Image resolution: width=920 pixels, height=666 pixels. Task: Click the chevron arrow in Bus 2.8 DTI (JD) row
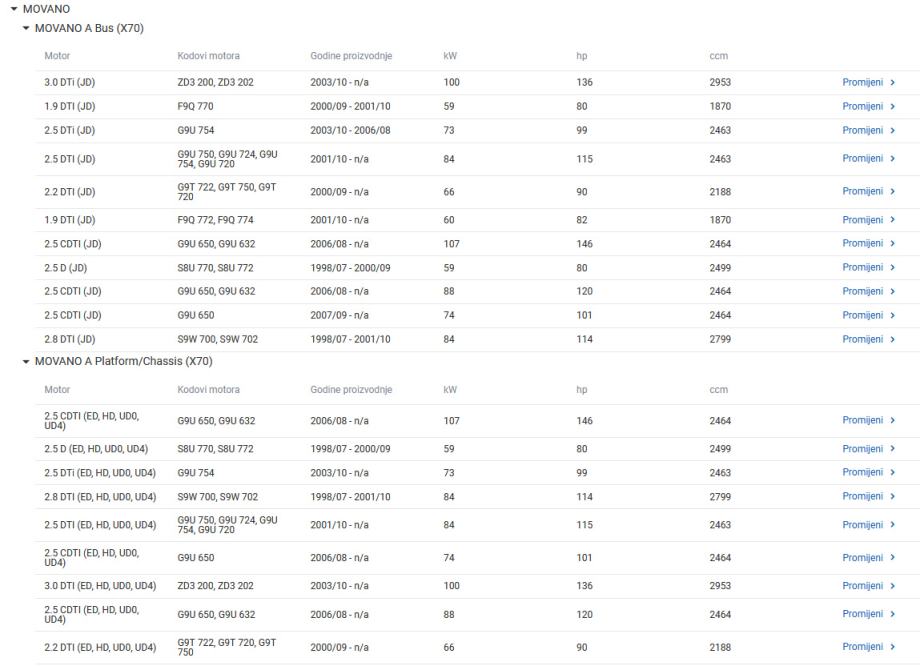[892, 339]
